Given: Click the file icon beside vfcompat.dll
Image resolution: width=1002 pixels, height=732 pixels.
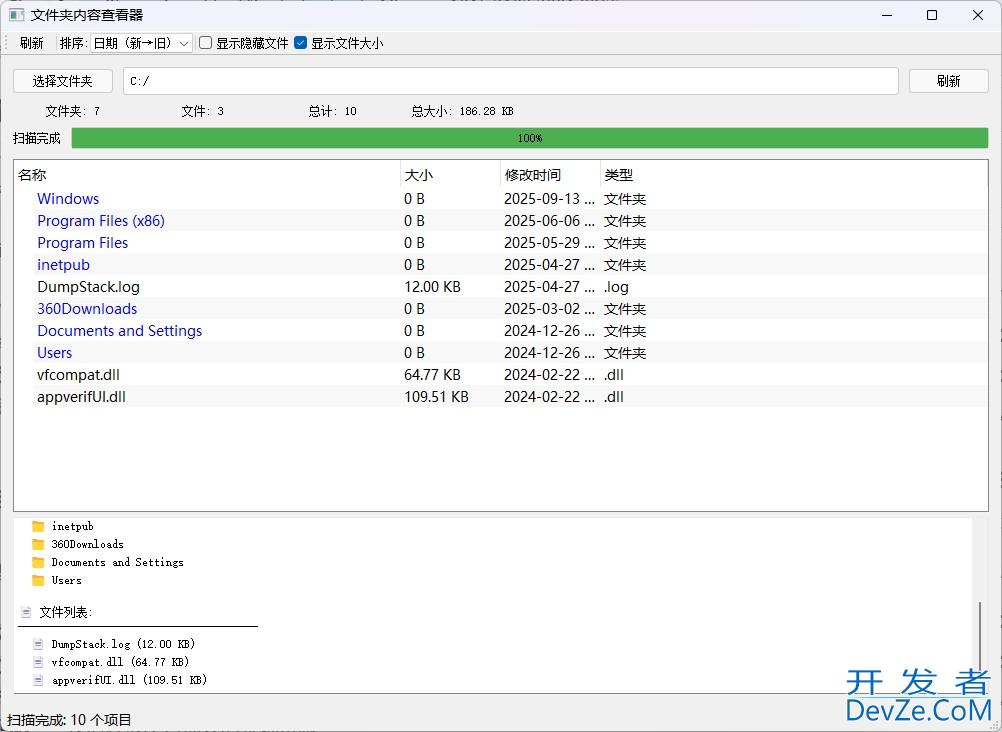Looking at the screenshot, I should click(x=38, y=662).
